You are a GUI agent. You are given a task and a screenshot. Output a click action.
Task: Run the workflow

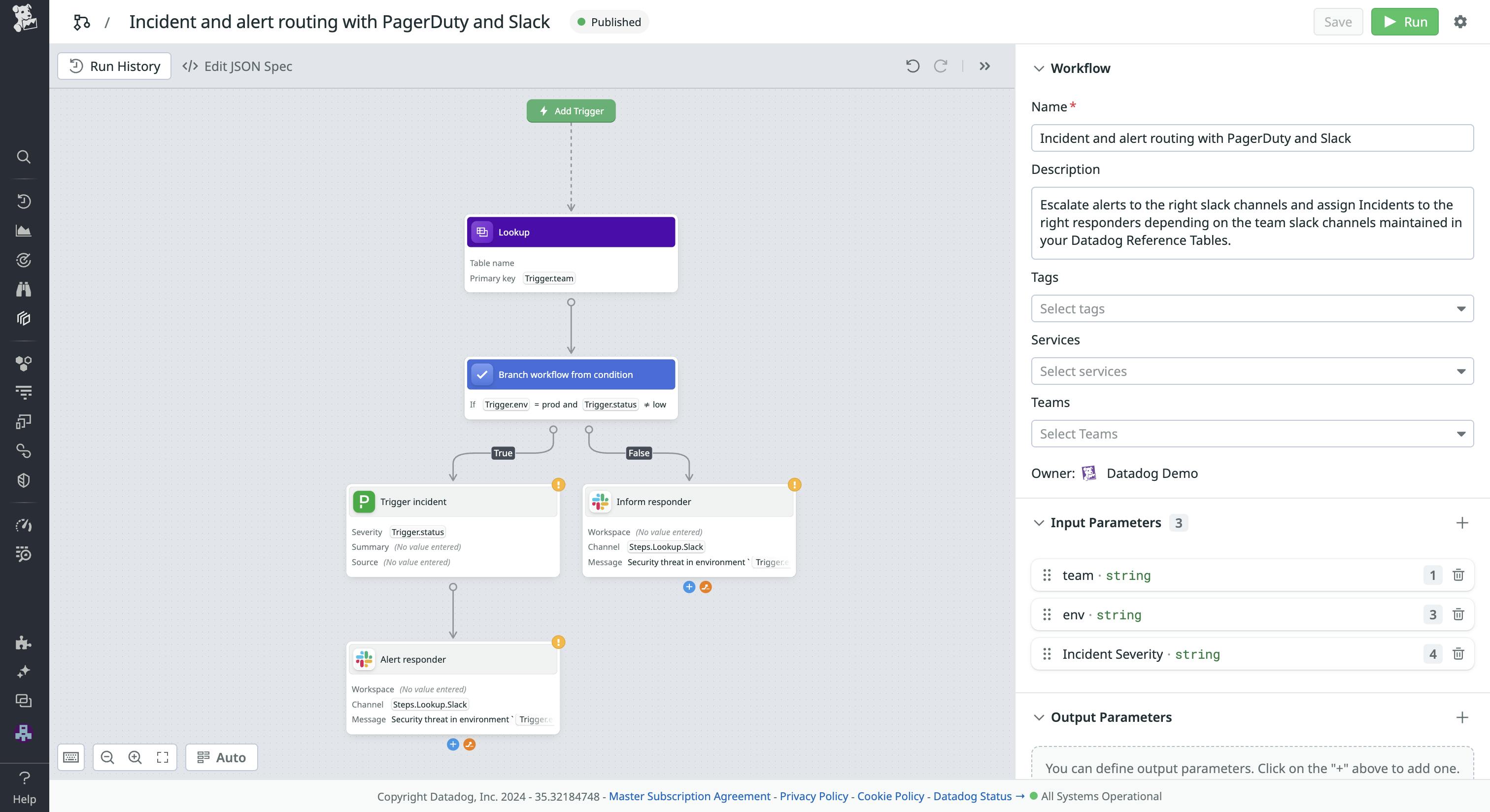[1404, 21]
